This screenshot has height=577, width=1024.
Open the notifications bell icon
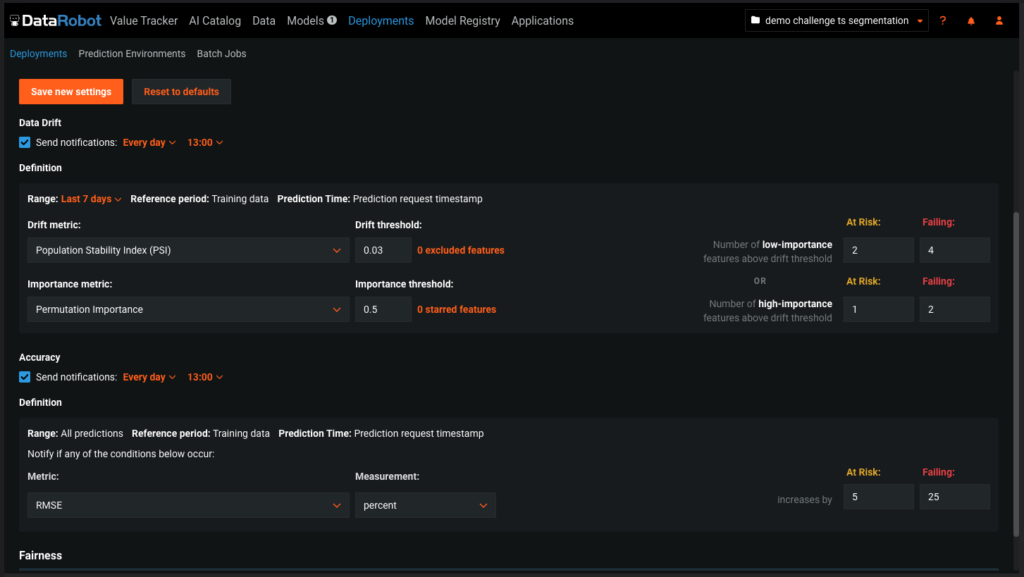[x=970, y=20]
